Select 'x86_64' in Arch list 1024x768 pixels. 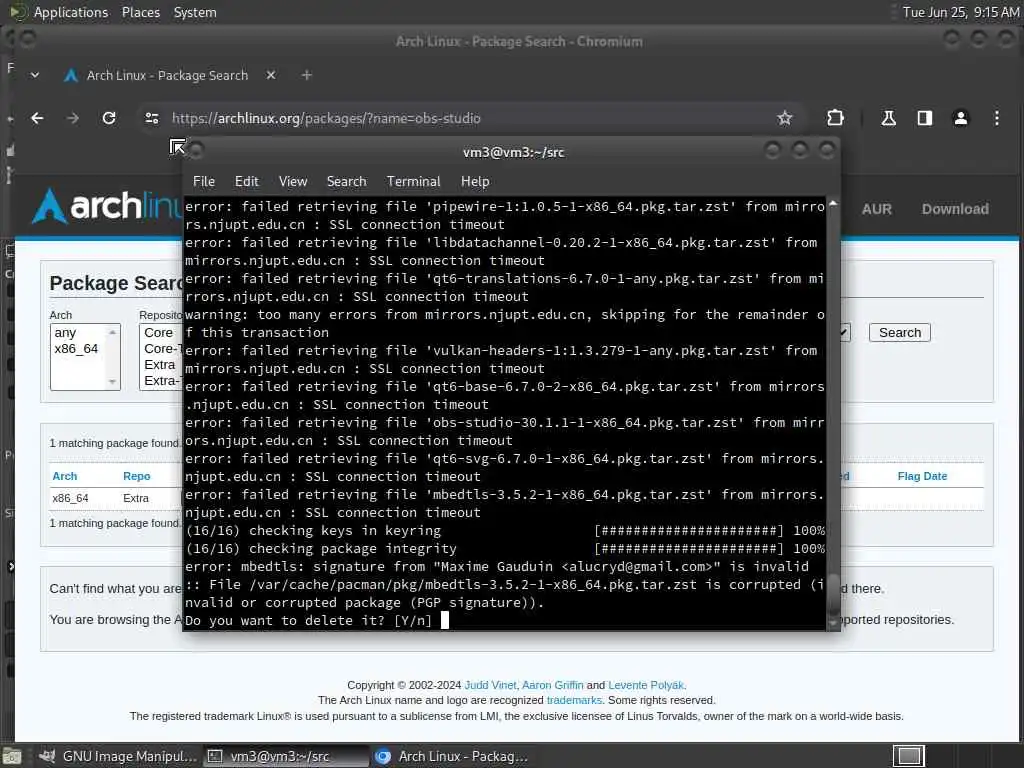(76, 349)
